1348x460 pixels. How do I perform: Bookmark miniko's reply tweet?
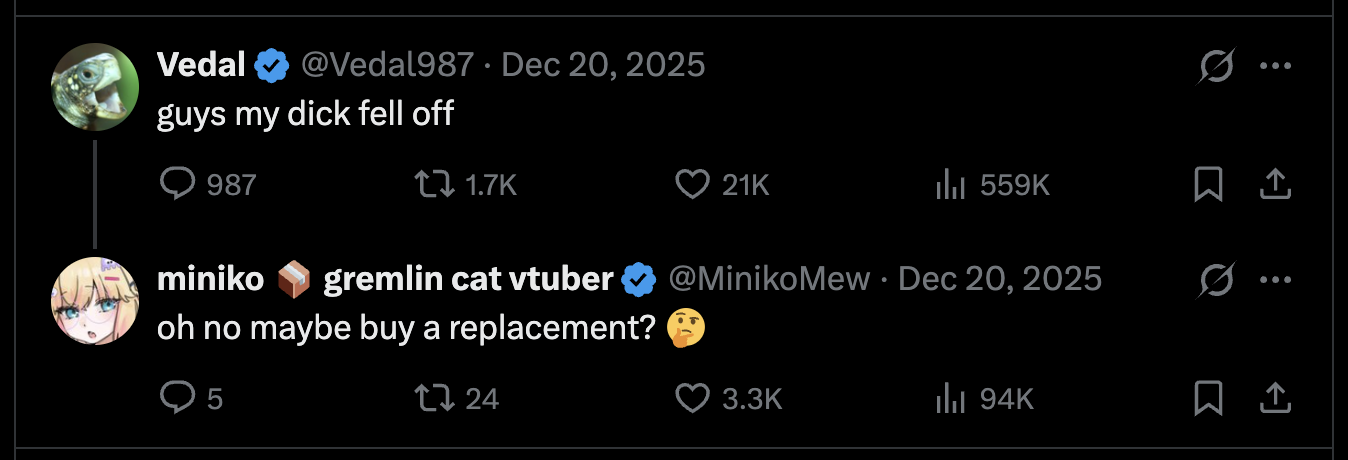click(1208, 399)
